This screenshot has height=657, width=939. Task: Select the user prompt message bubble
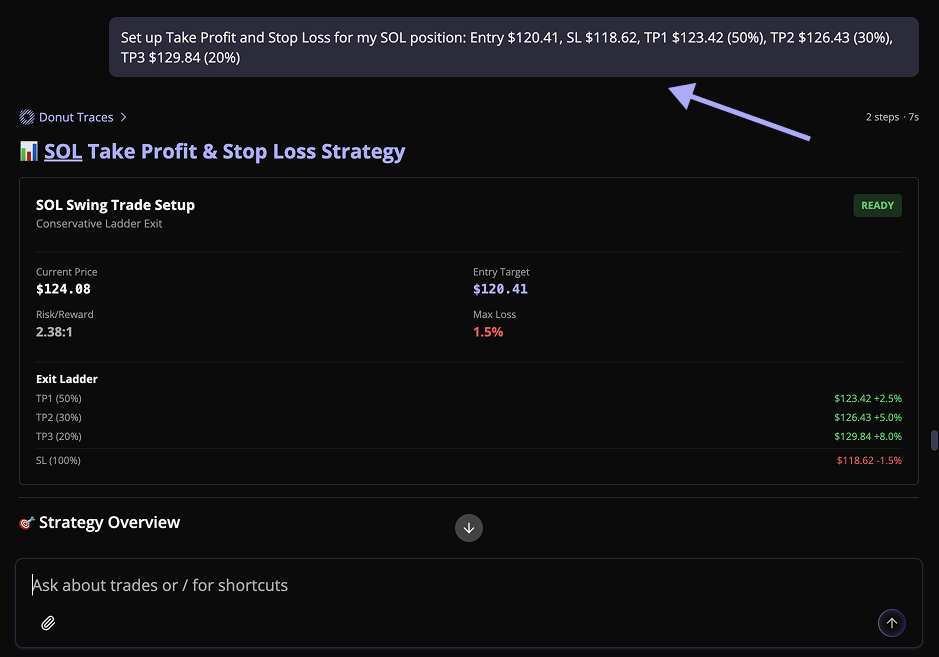[x=513, y=47]
